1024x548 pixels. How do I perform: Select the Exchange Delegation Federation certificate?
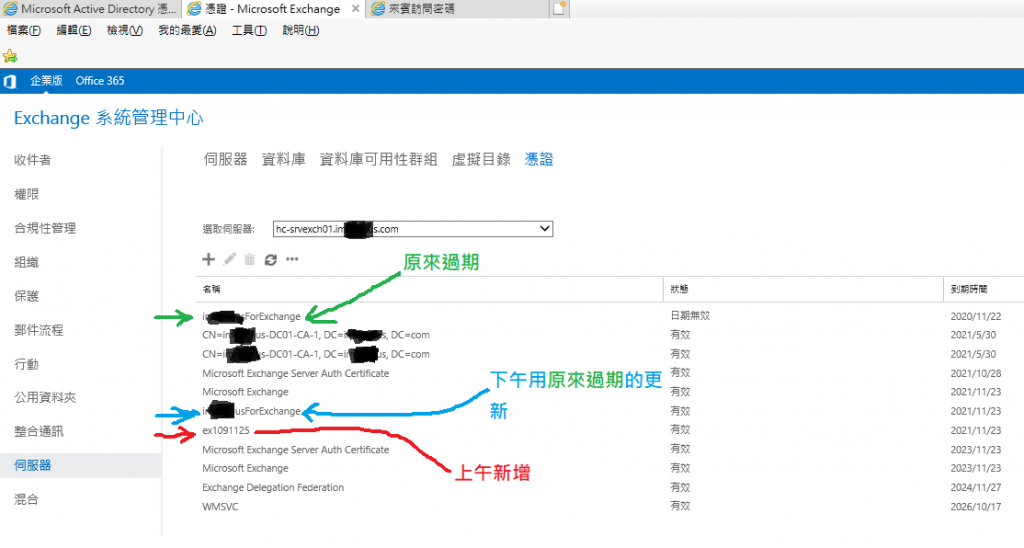point(610,487)
